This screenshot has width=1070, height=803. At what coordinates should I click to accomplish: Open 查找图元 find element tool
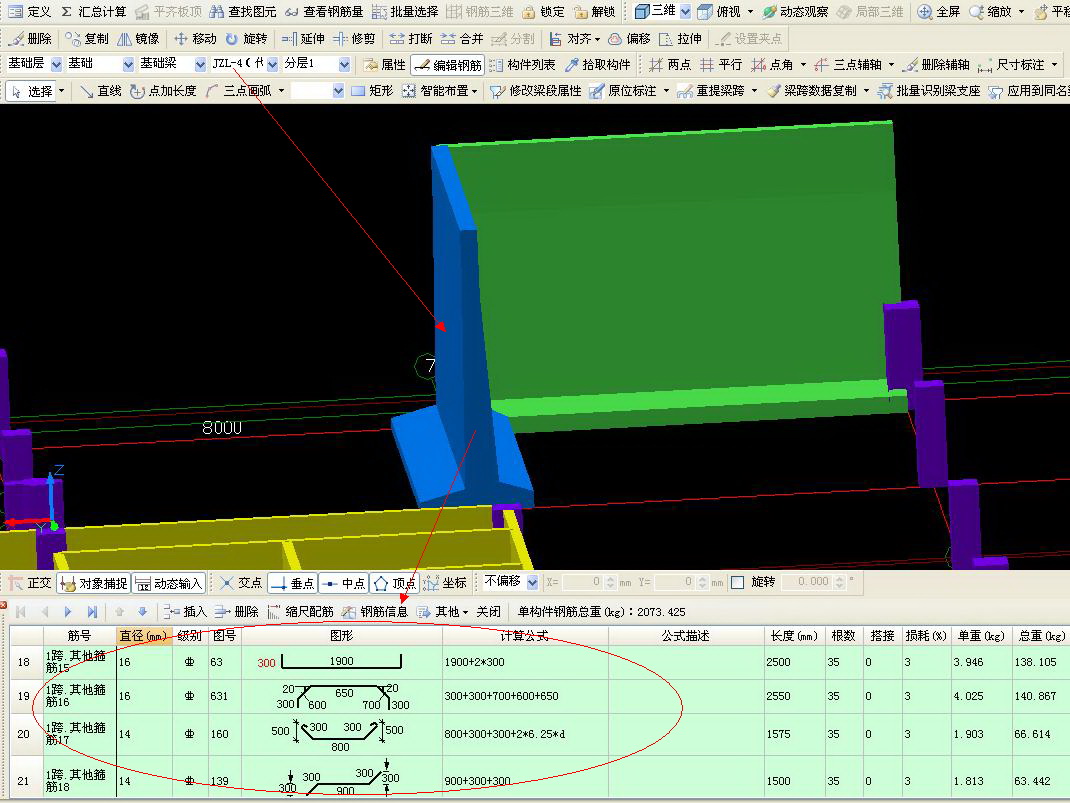(243, 12)
